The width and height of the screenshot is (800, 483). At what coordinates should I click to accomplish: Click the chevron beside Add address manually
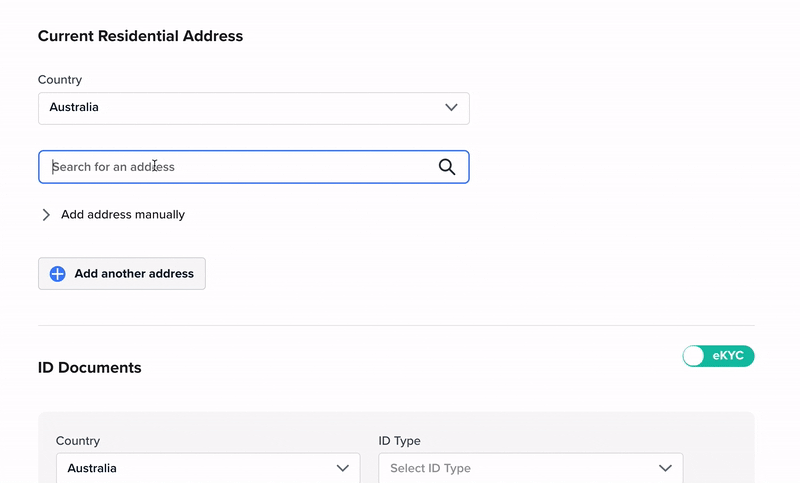(x=46, y=215)
